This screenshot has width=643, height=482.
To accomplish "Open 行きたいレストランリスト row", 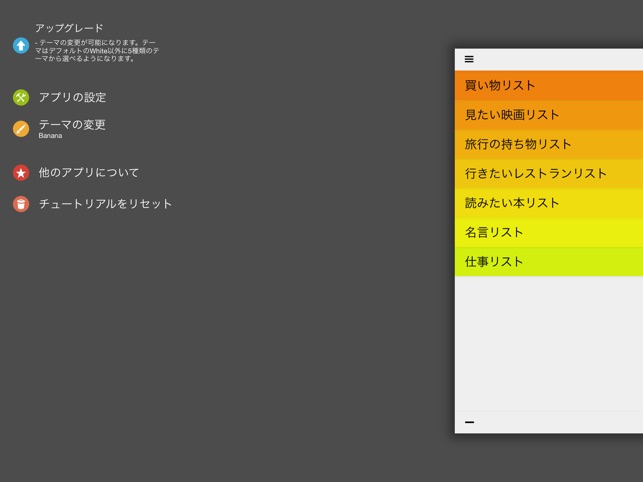I will 549,174.
